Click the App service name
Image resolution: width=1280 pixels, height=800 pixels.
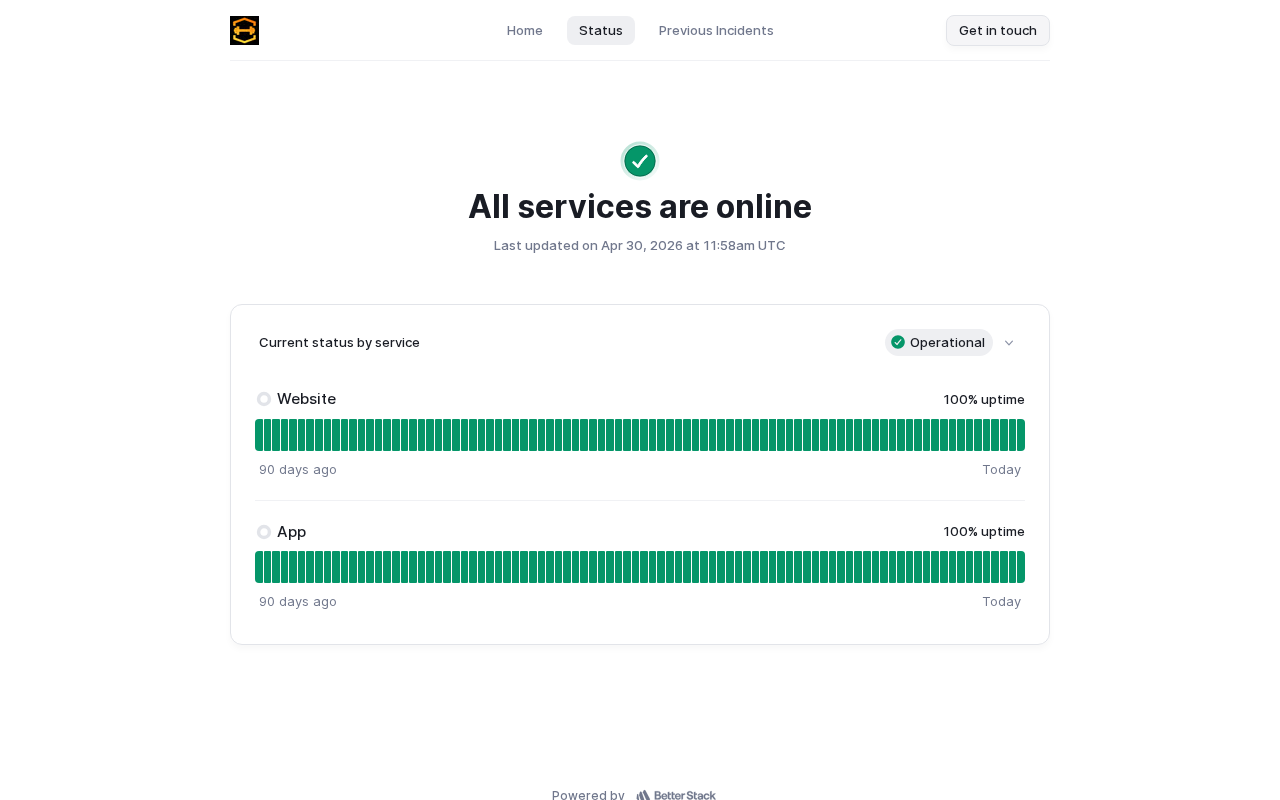pyautogui.click(x=291, y=532)
